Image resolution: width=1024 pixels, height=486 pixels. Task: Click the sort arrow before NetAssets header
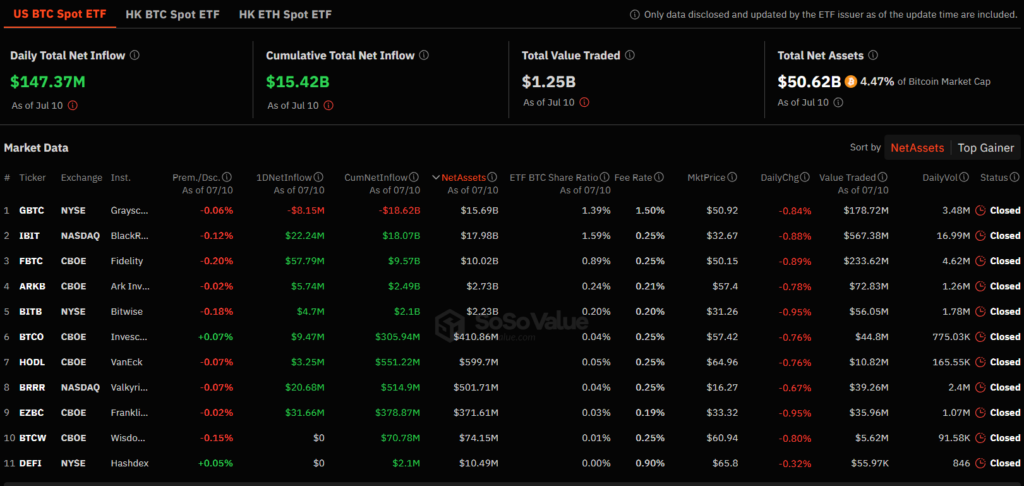[x=436, y=177]
